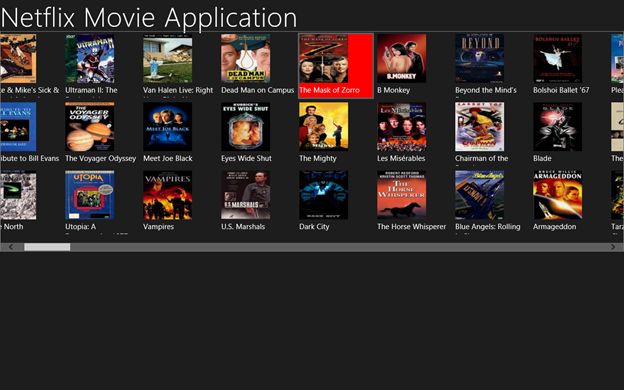Open the Armageddon movie poster
Screen dimensions: 624x390
click(x=558, y=195)
